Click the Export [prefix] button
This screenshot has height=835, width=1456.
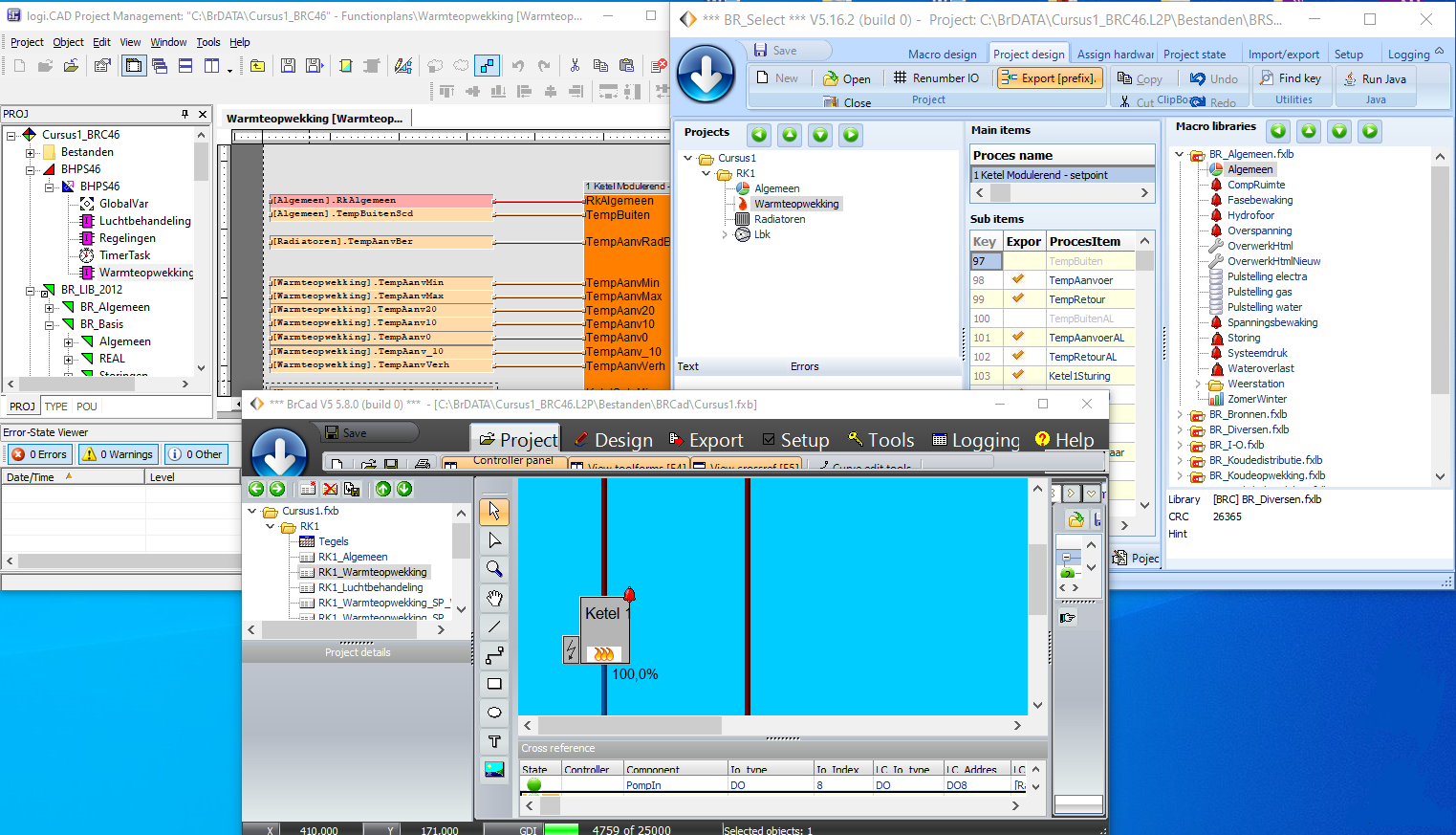[x=1049, y=78]
